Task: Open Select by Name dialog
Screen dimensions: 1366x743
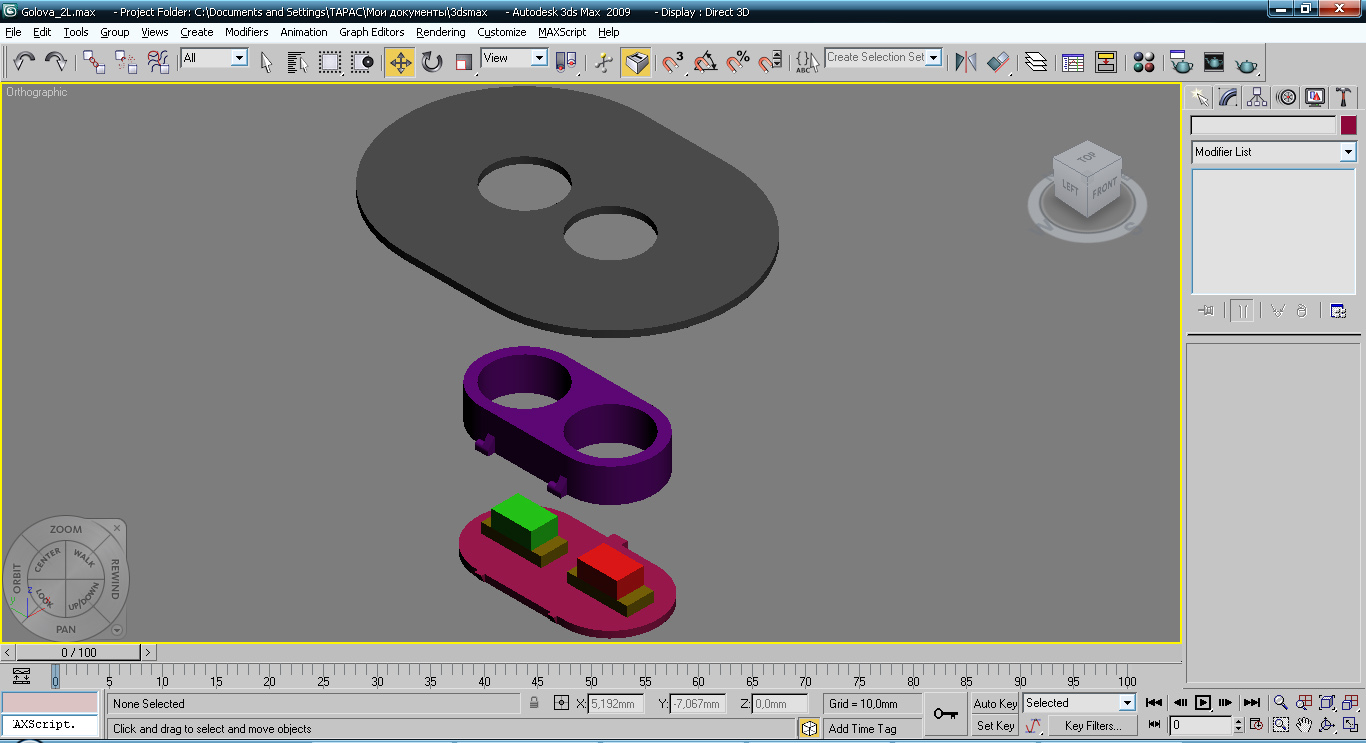Action: (297, 62)
